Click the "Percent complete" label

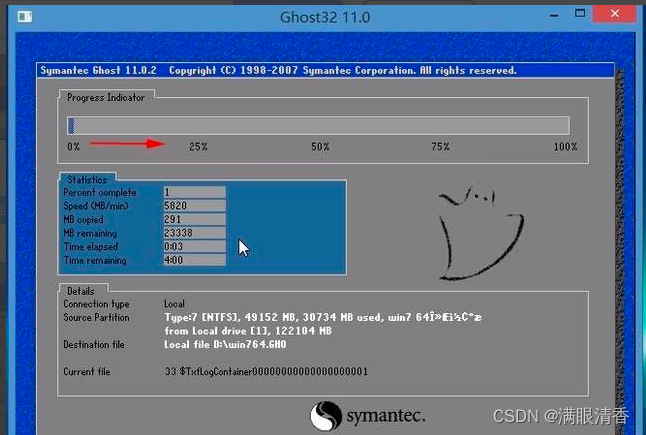(x=100, y=192)
